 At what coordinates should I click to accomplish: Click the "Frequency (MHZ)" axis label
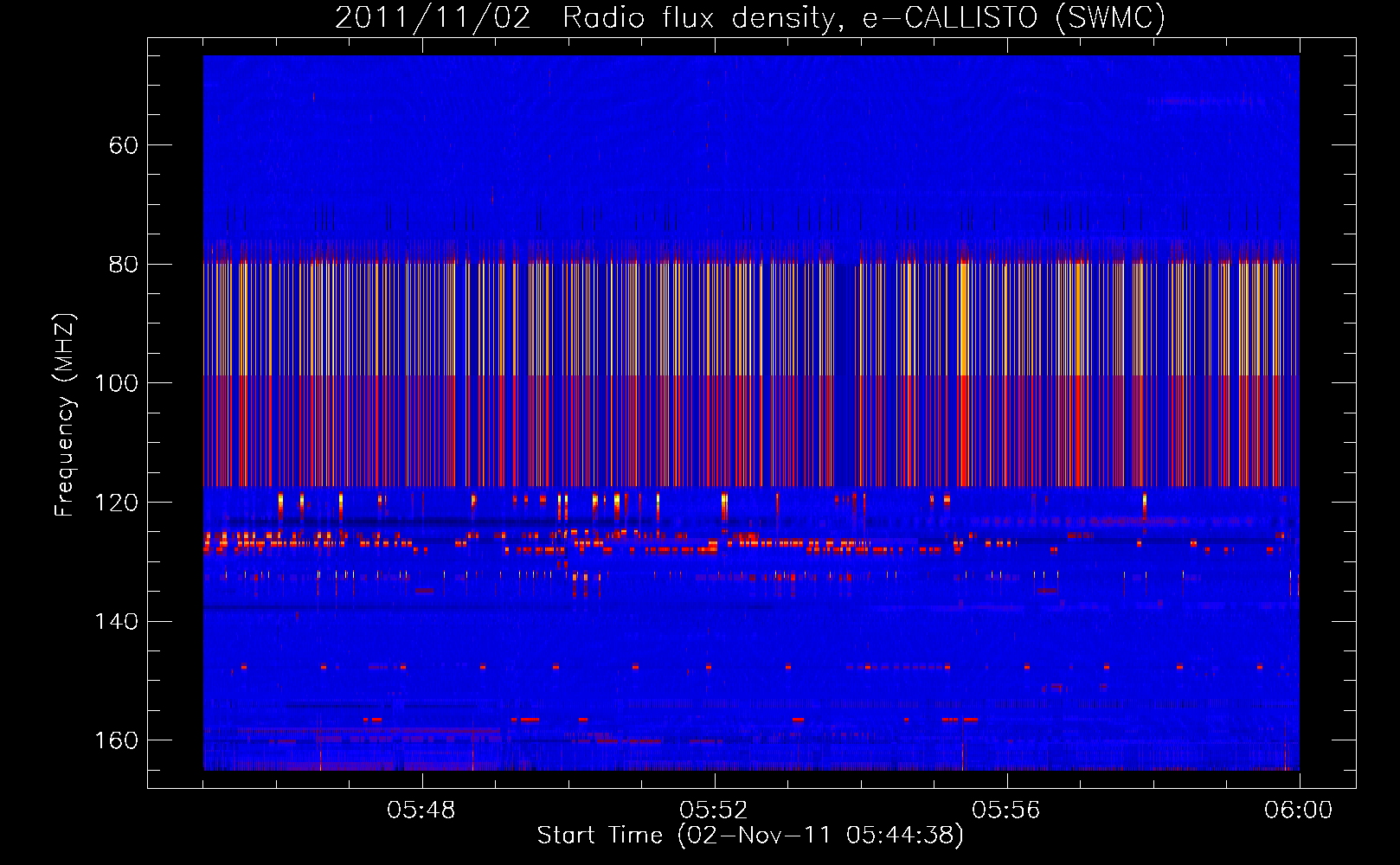65,415
